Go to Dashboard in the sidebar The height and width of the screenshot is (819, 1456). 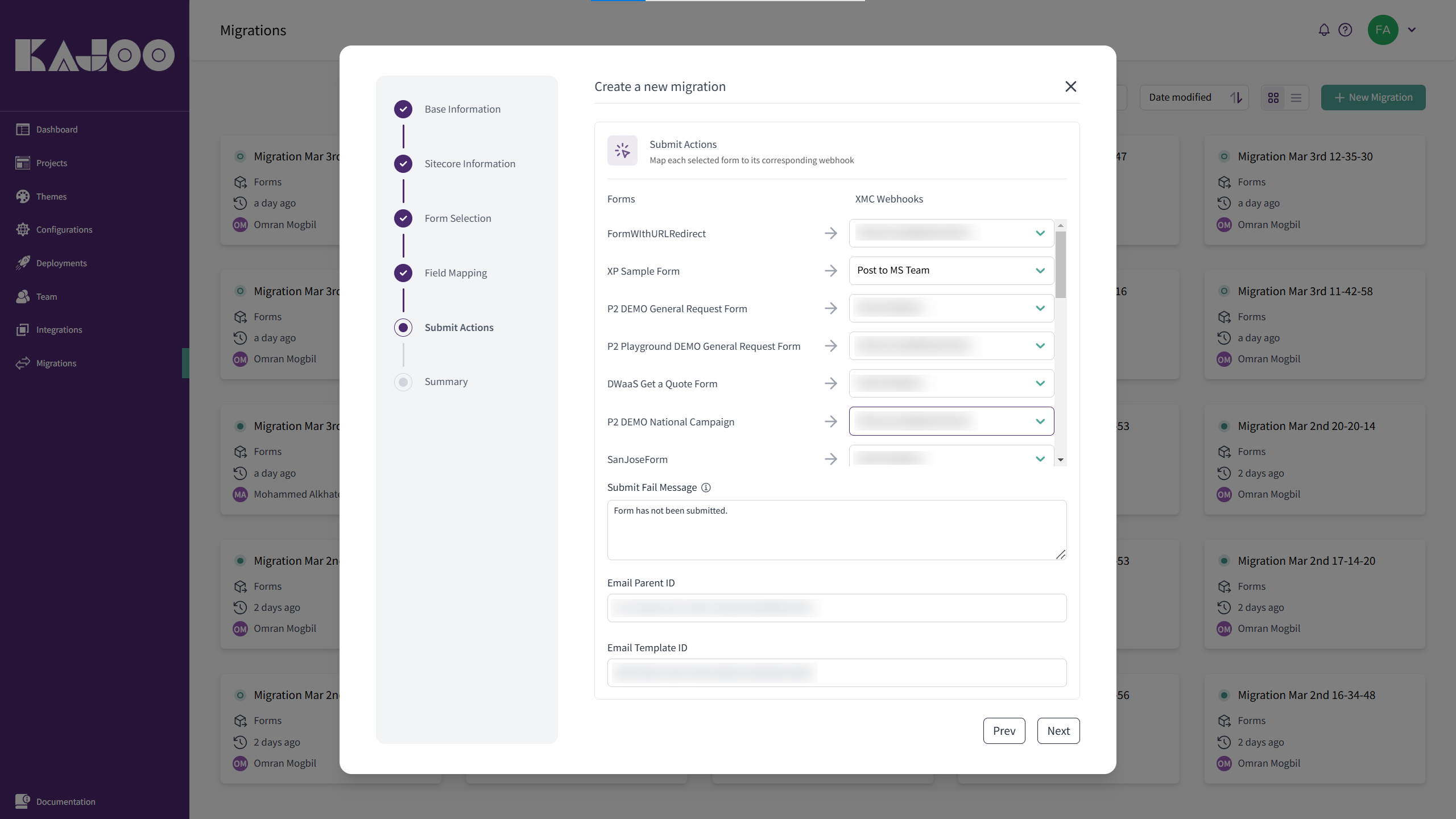56,130
